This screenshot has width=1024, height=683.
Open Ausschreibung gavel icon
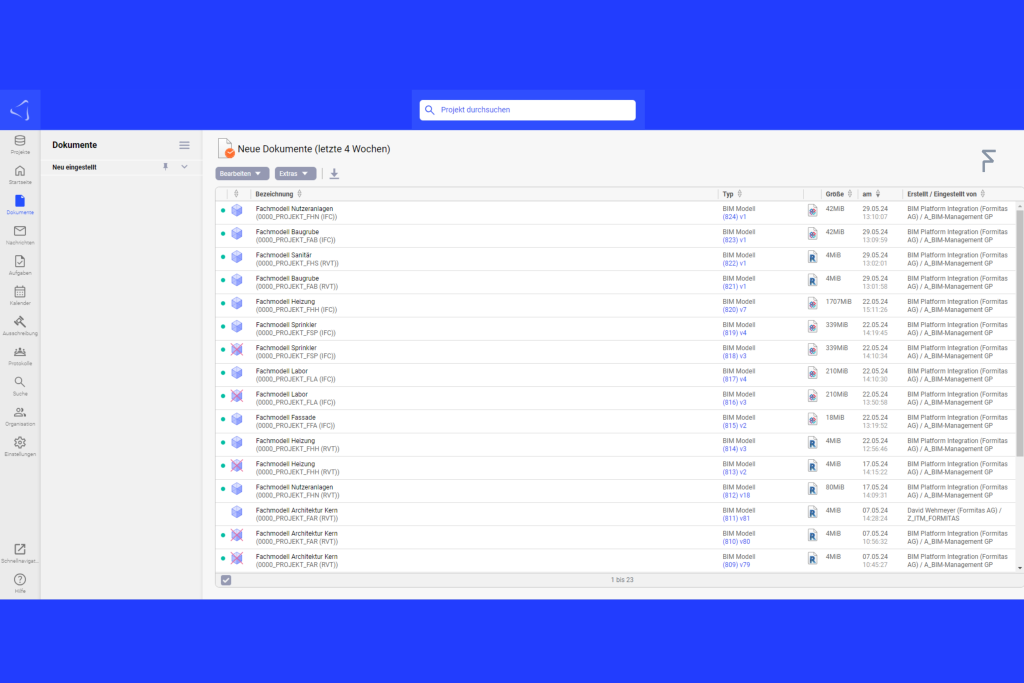pos(20,323)
